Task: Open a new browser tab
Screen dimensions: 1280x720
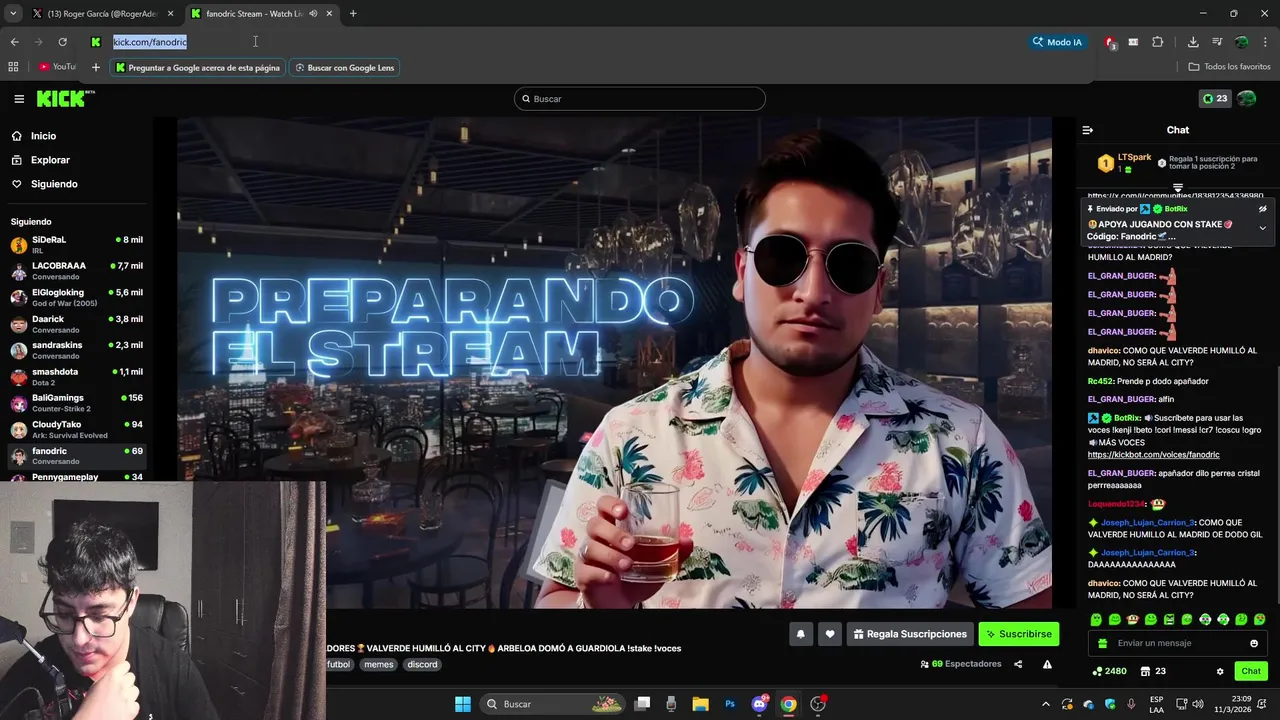Action: 353,14
